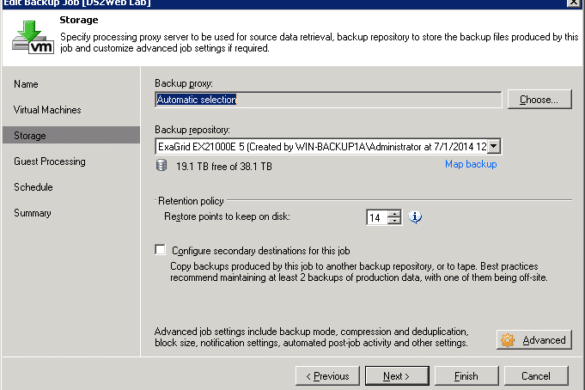The width and height of the screenshot is (585, 390).
Task: Close the Edit Backup Job dialog
Action: [x=574, y=3]
